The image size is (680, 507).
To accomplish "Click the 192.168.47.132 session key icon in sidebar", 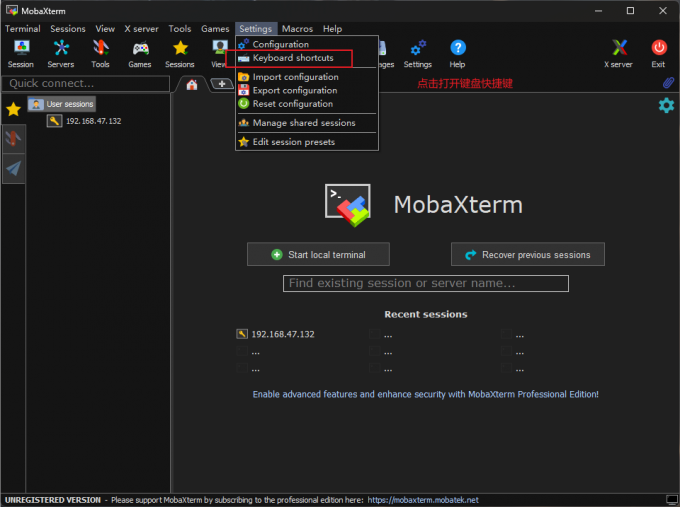I will 54,121.
